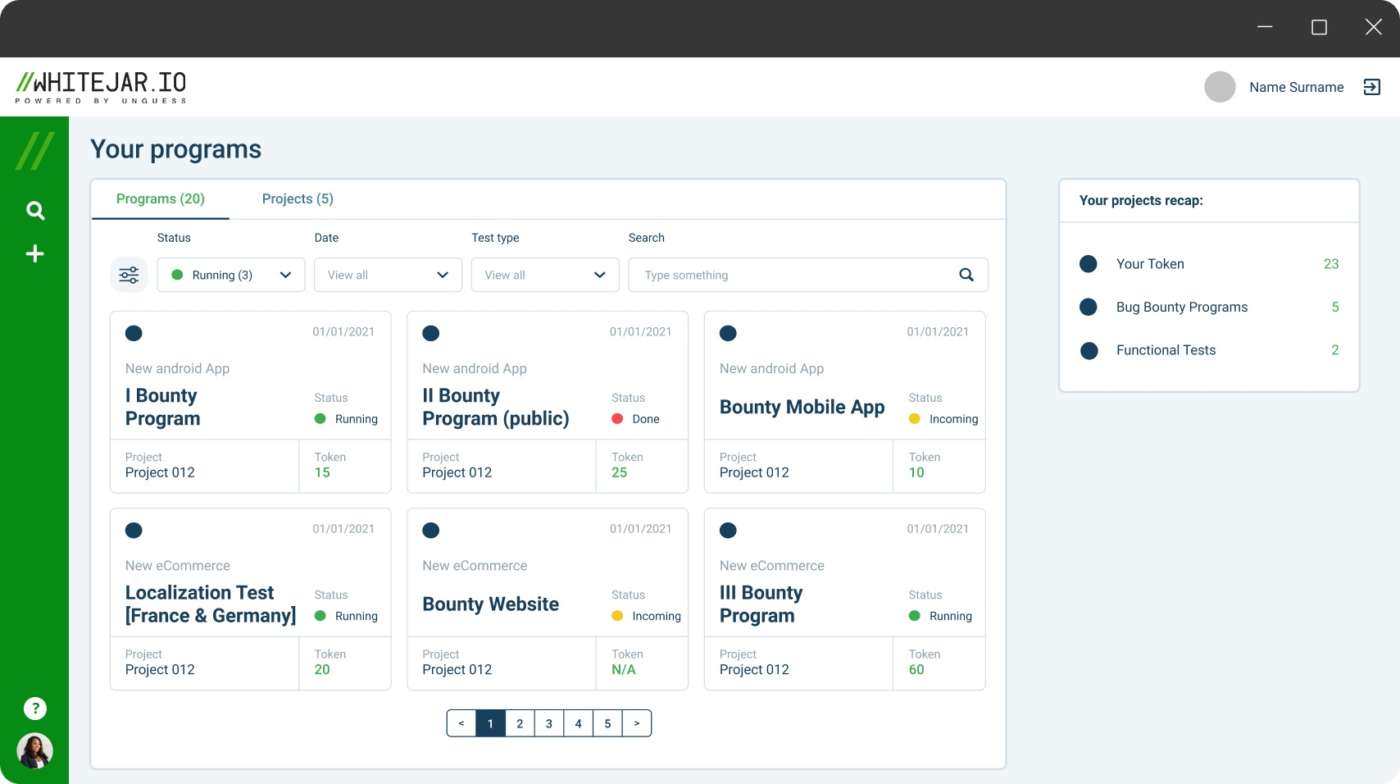Go to page 5 in pagination
1400x784 pixels.
point(607,723)
